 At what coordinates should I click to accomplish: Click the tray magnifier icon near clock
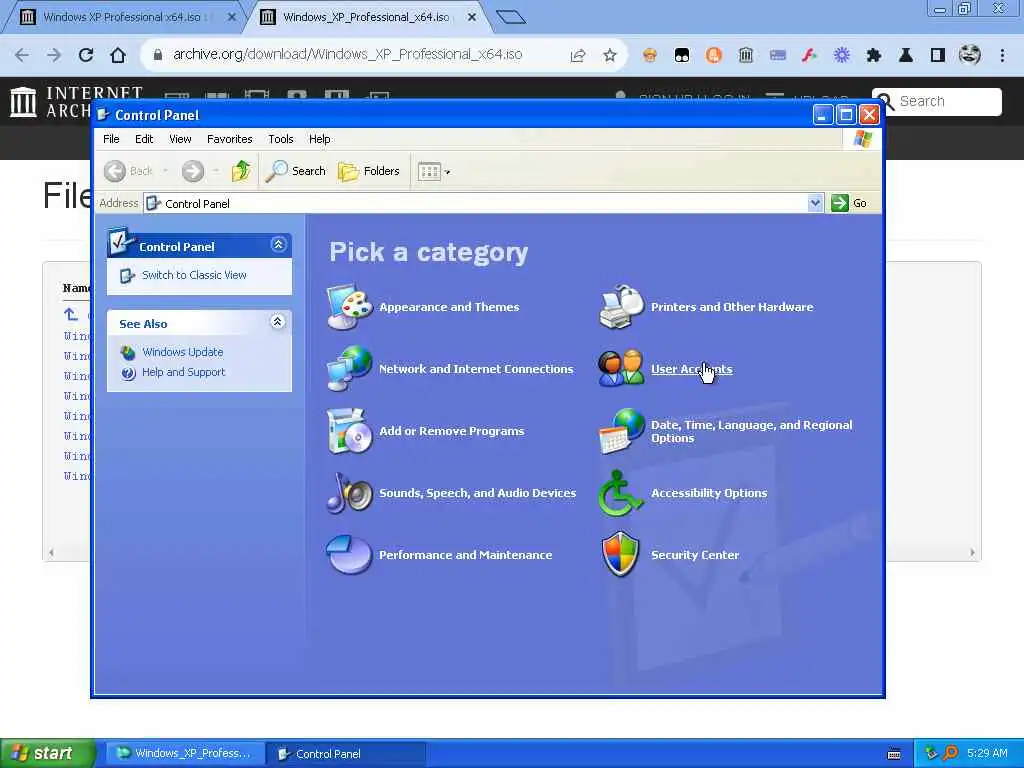coord(950,753)
